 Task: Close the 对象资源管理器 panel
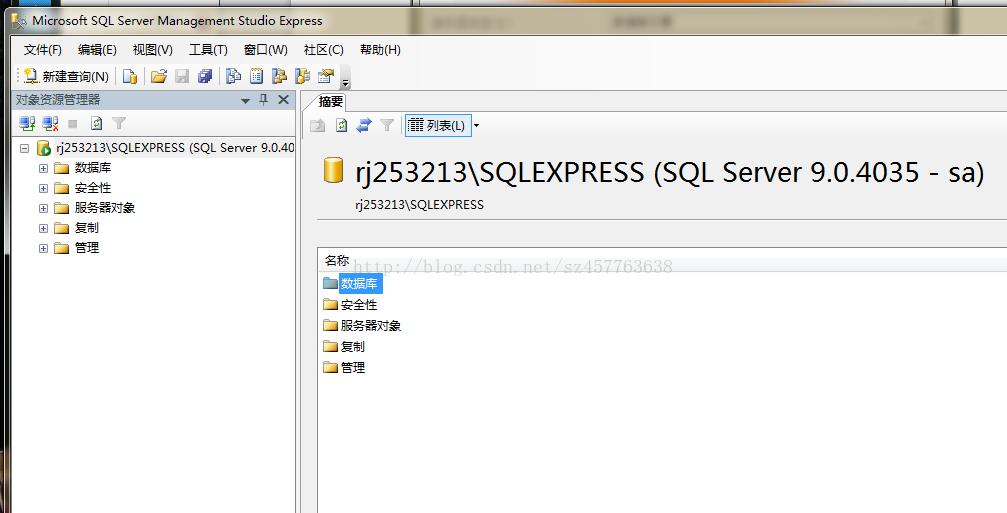tap(283, 100)
